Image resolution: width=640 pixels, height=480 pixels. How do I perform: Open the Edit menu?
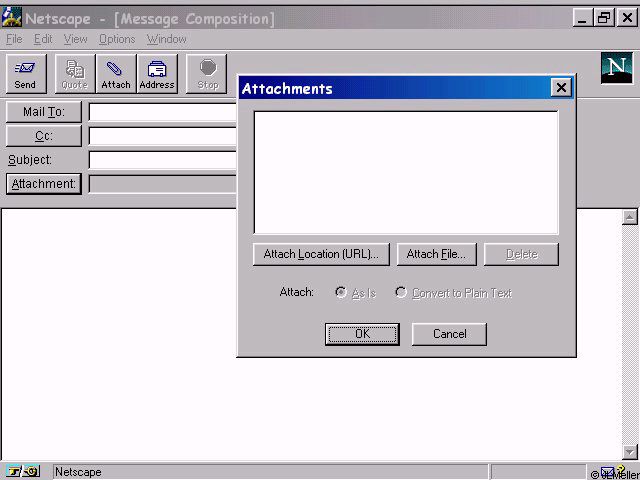click(43, 39)
